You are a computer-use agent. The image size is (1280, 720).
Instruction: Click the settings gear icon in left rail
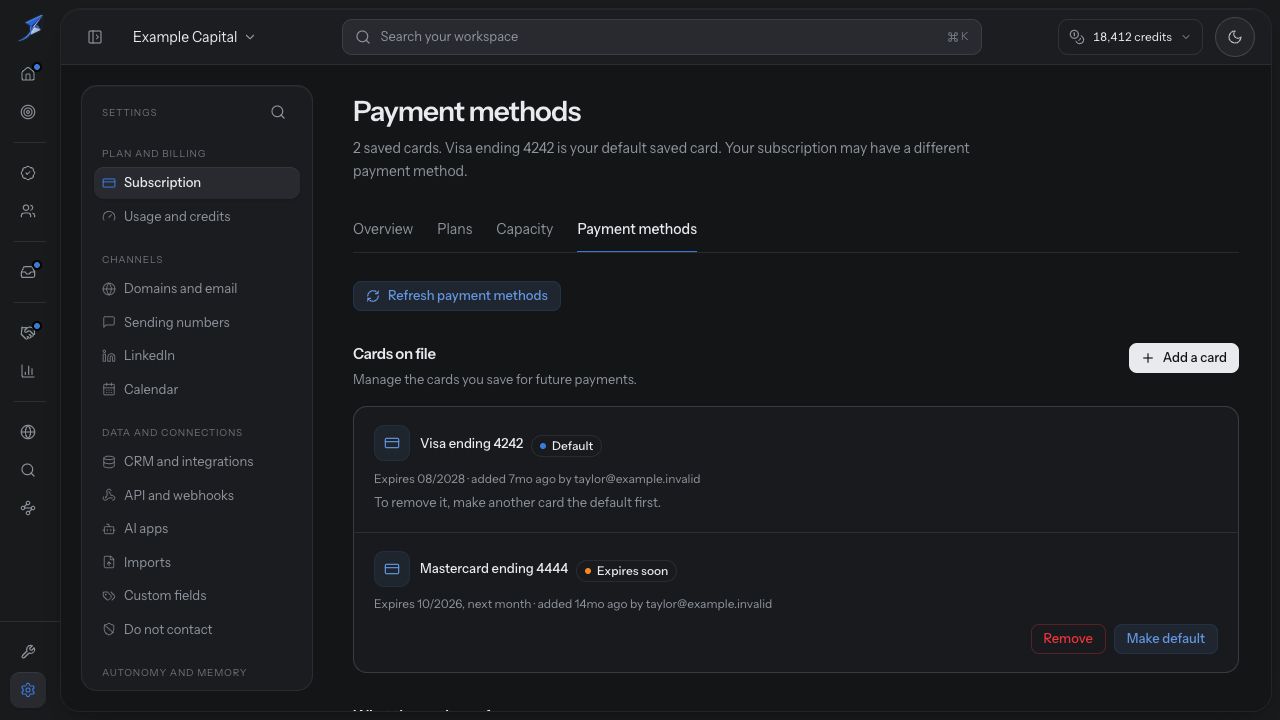[x=28, y=690]
